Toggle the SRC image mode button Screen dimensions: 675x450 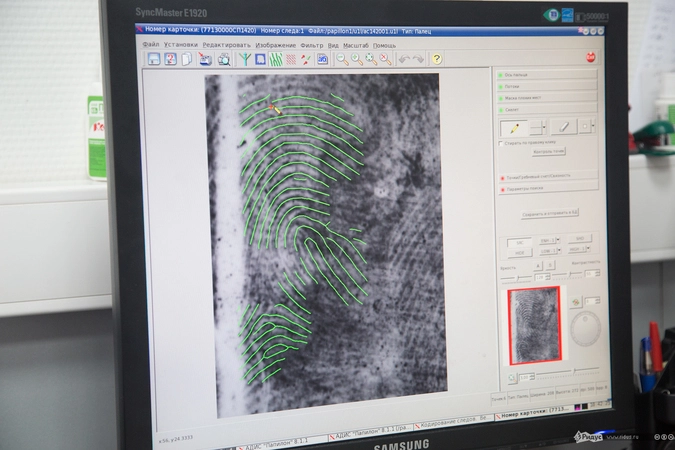click(520, 241)
